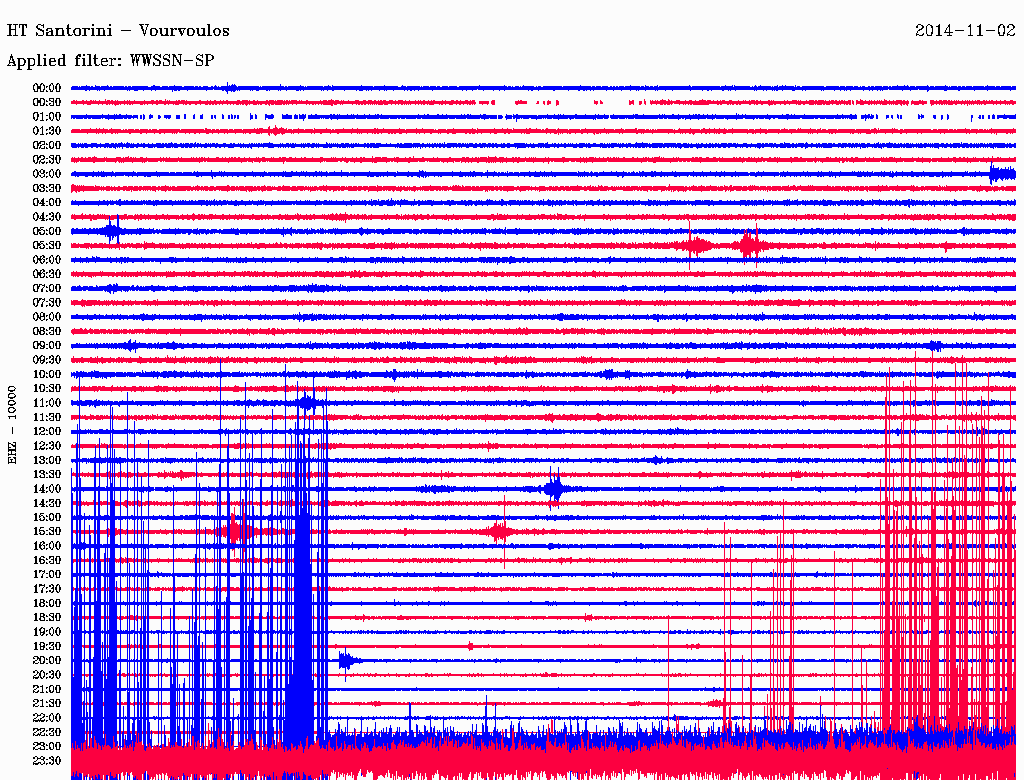Click the 15:00 time label
Viewport: 1024px width, 780px height.
click(47, 517)
